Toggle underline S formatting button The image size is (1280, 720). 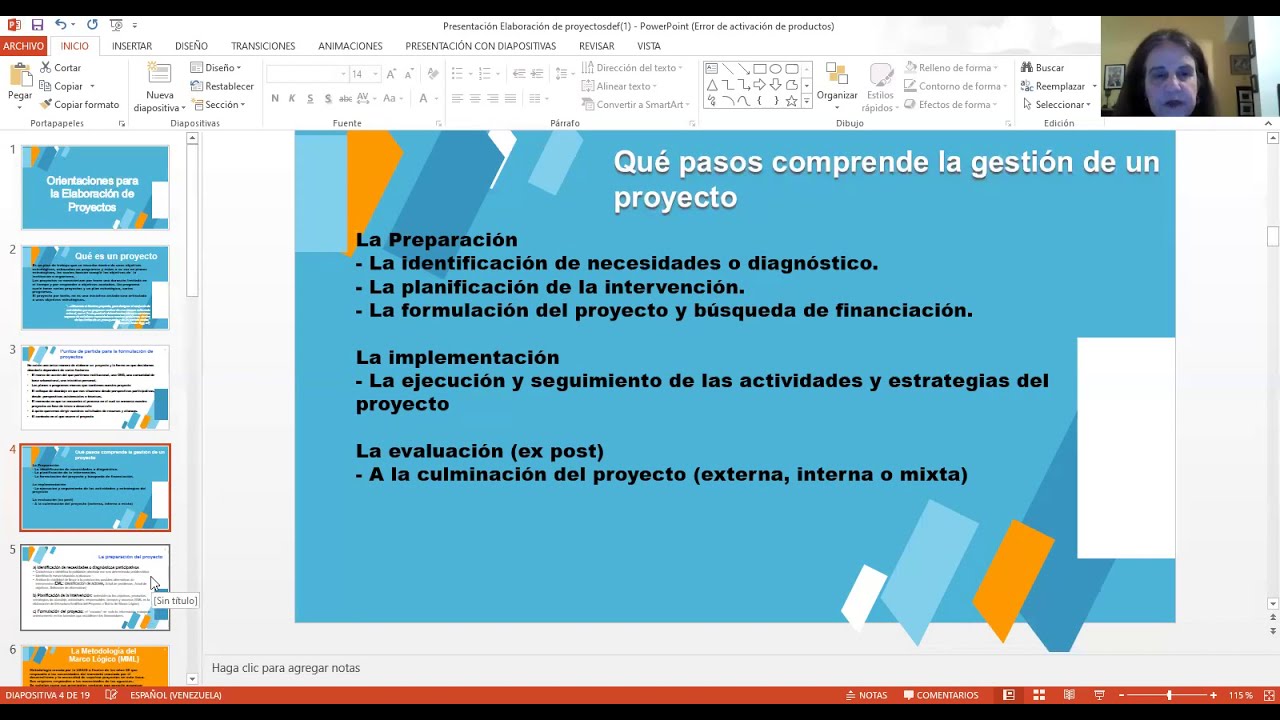point(310,98)
